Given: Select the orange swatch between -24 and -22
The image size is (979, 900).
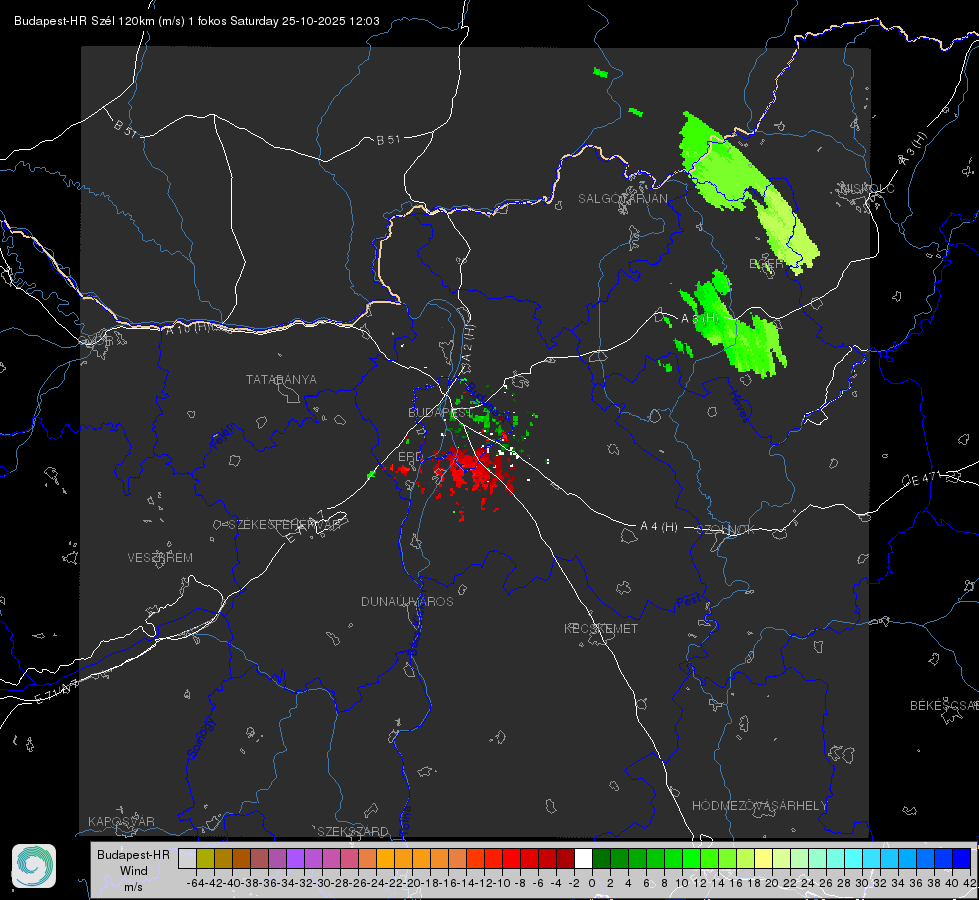Looking at the screenshot, I should [x=385, y=858].
